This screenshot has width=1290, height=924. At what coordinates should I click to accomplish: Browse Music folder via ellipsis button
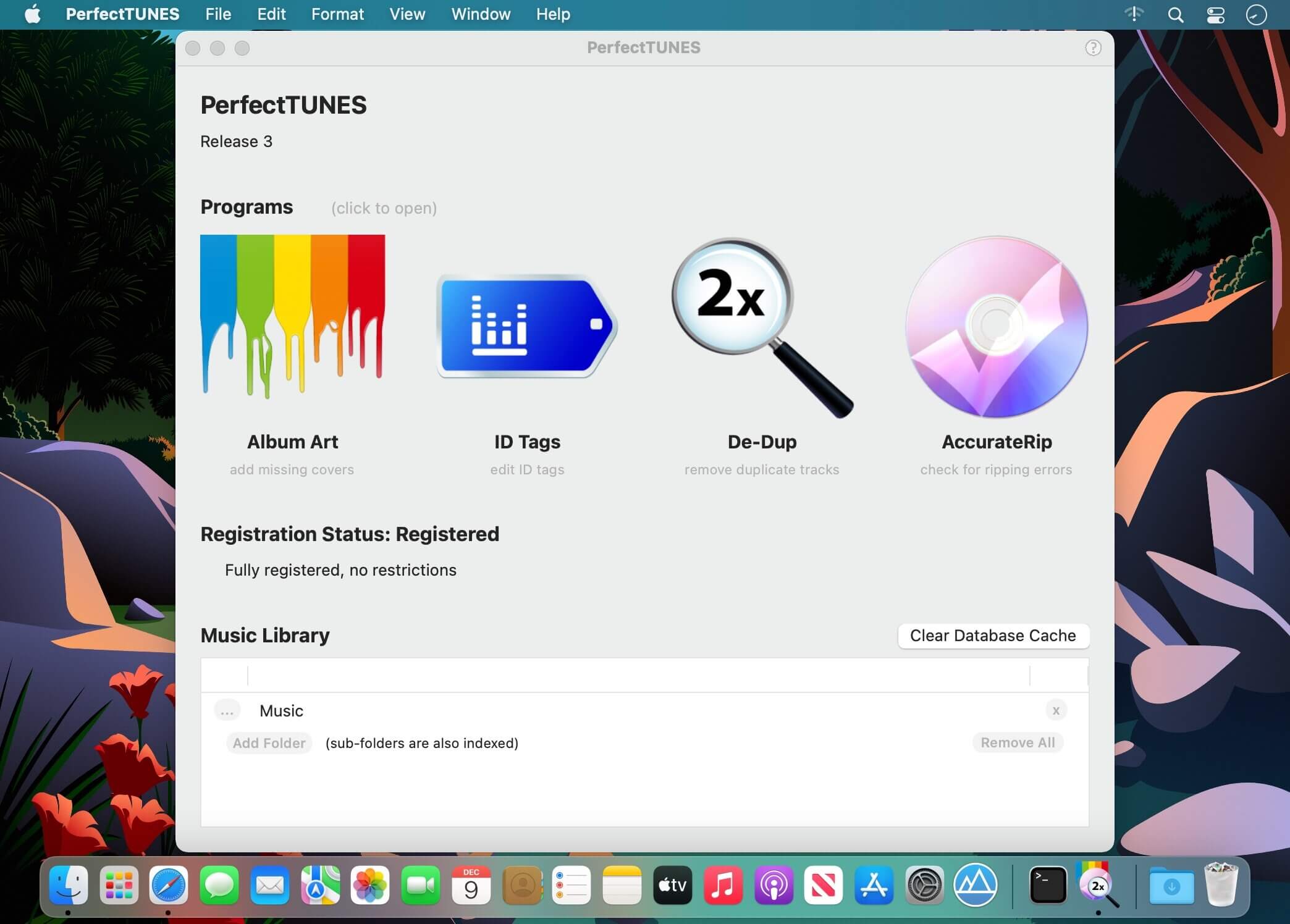(227, 710)
